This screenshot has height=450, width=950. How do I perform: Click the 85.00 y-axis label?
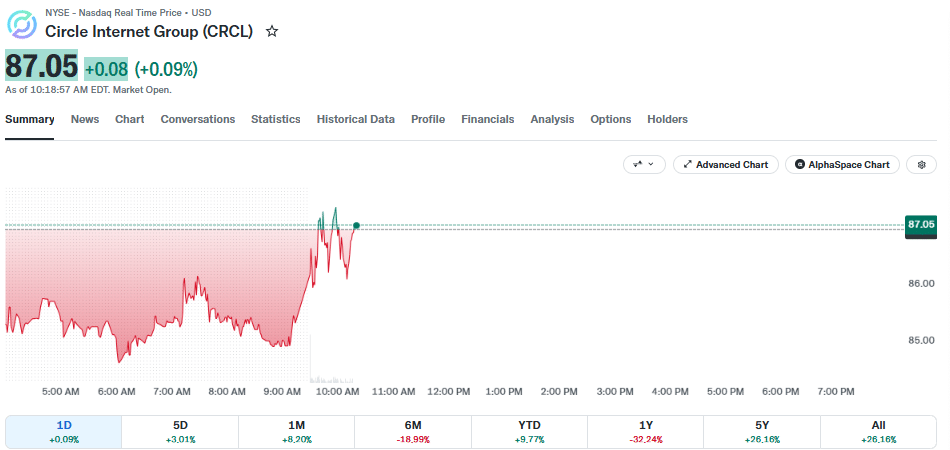(x=920, y=340)
